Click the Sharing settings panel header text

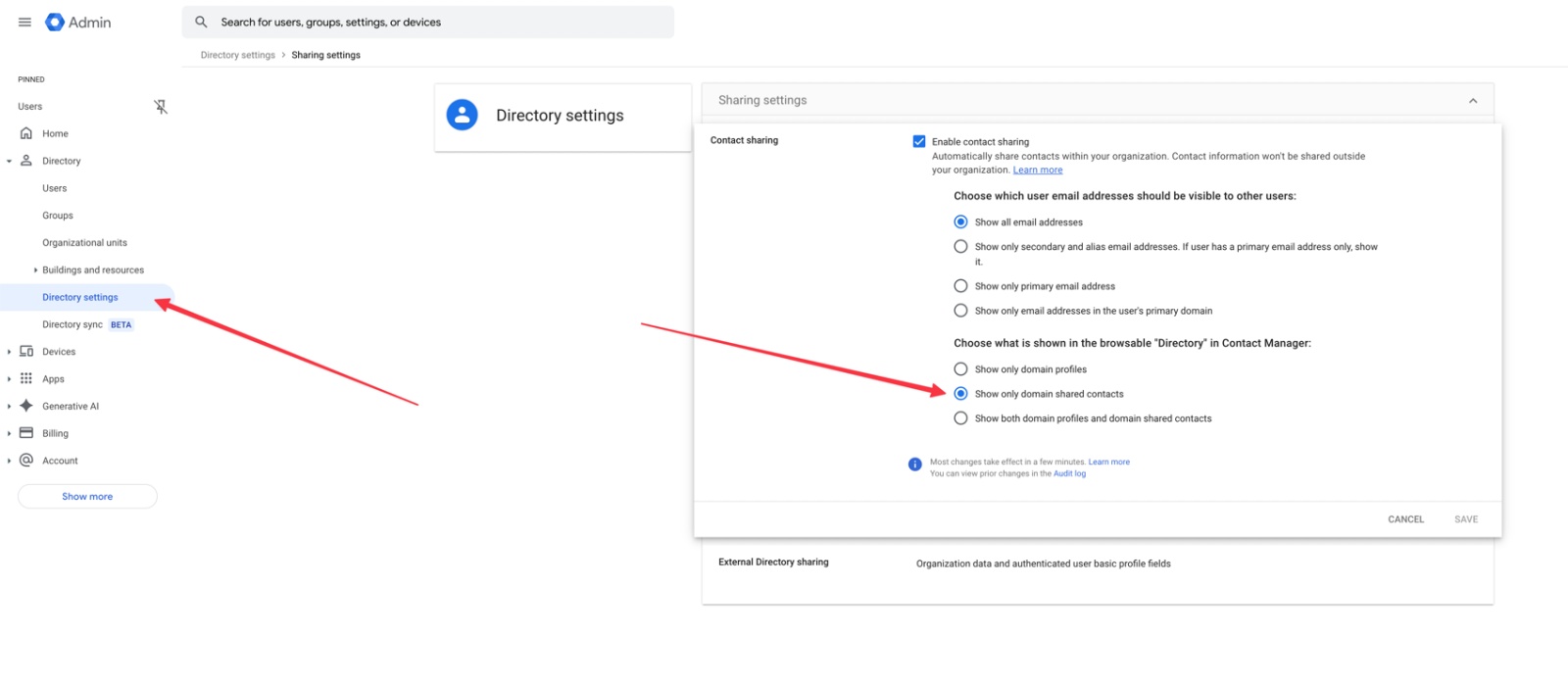[x=762, y=100]
